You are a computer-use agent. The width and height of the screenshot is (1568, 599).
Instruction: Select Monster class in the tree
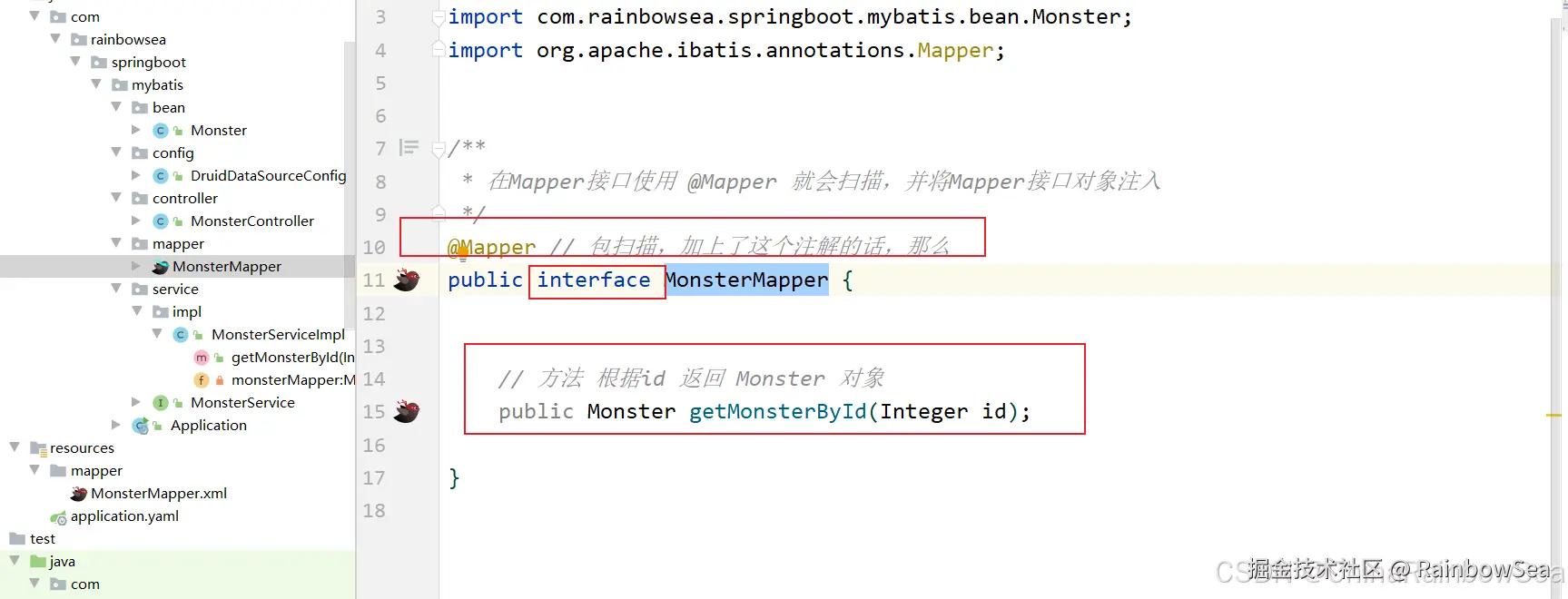219,131
